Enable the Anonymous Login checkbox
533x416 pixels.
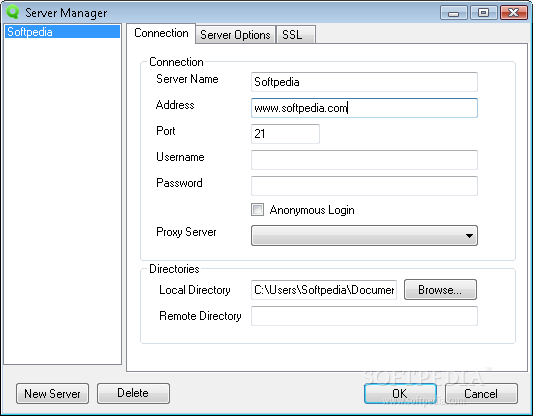(x=257, y=210)
